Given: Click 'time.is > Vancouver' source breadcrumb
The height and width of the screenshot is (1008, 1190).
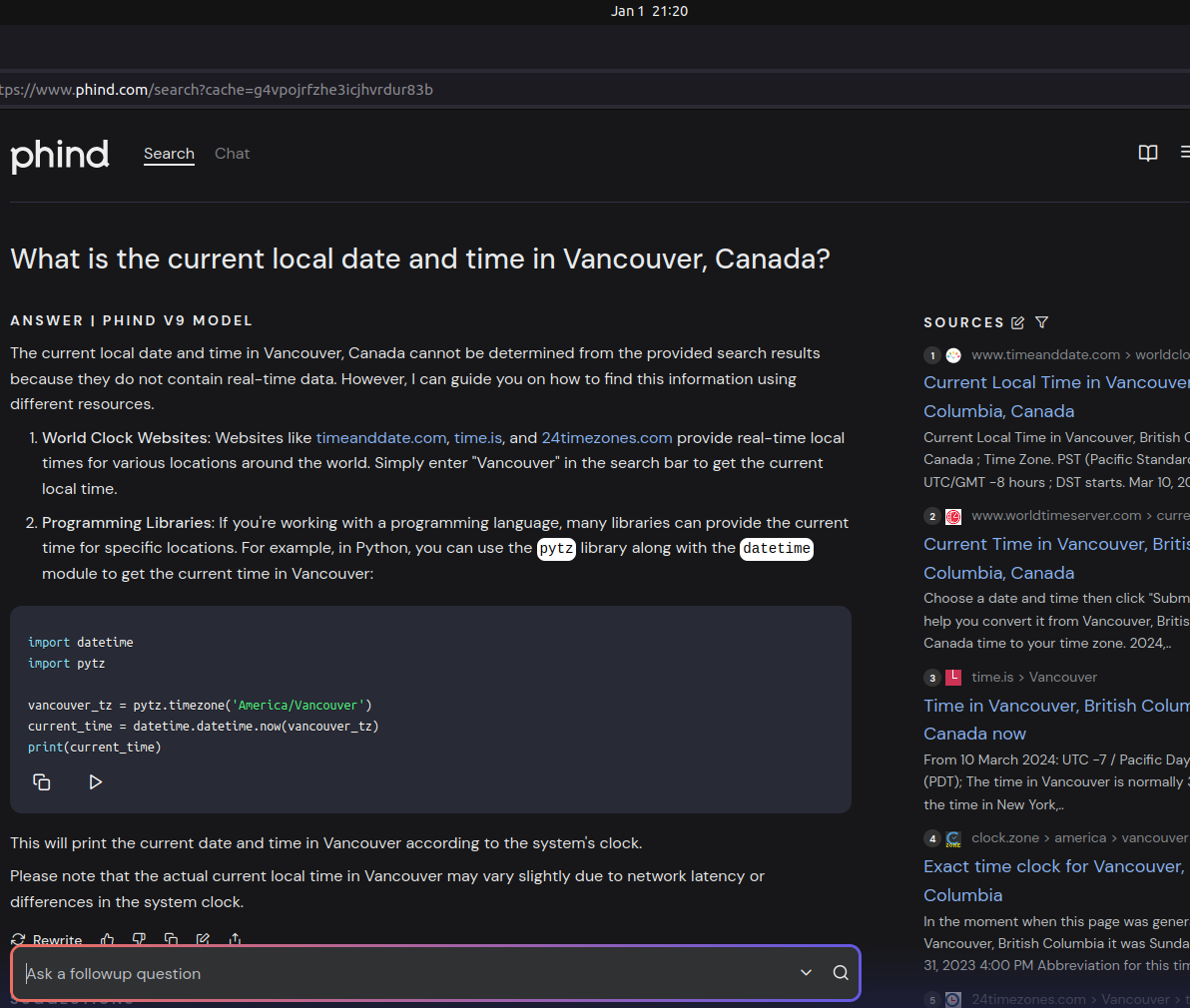Looking at the screenshot, I should (x=1034, y=678).
